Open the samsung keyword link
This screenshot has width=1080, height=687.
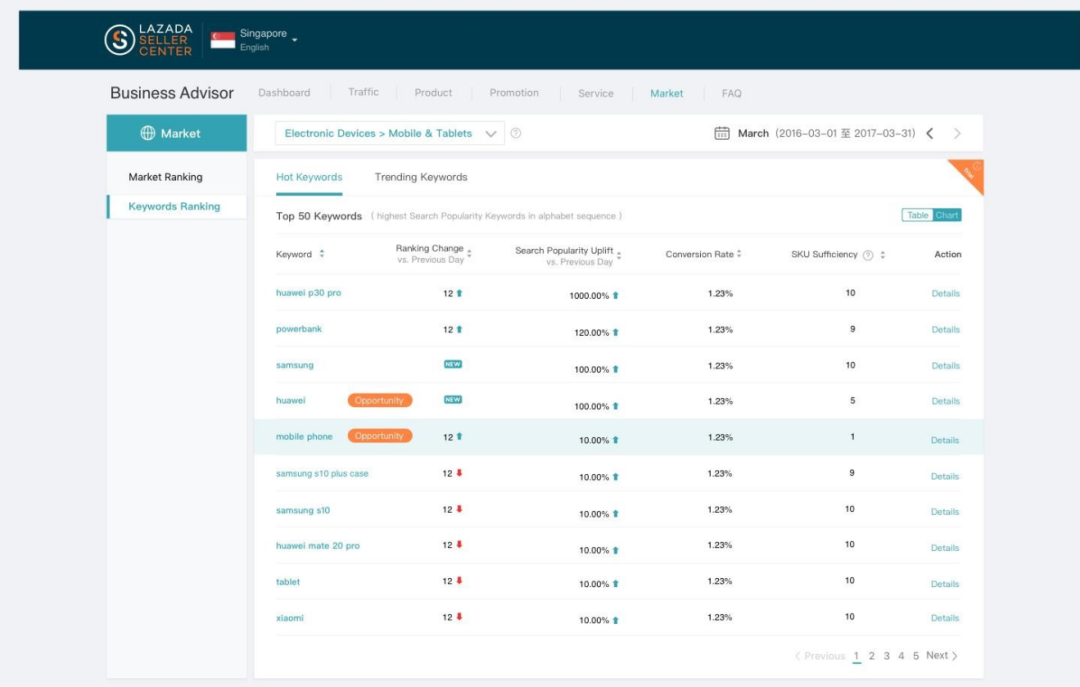(295, 365)
